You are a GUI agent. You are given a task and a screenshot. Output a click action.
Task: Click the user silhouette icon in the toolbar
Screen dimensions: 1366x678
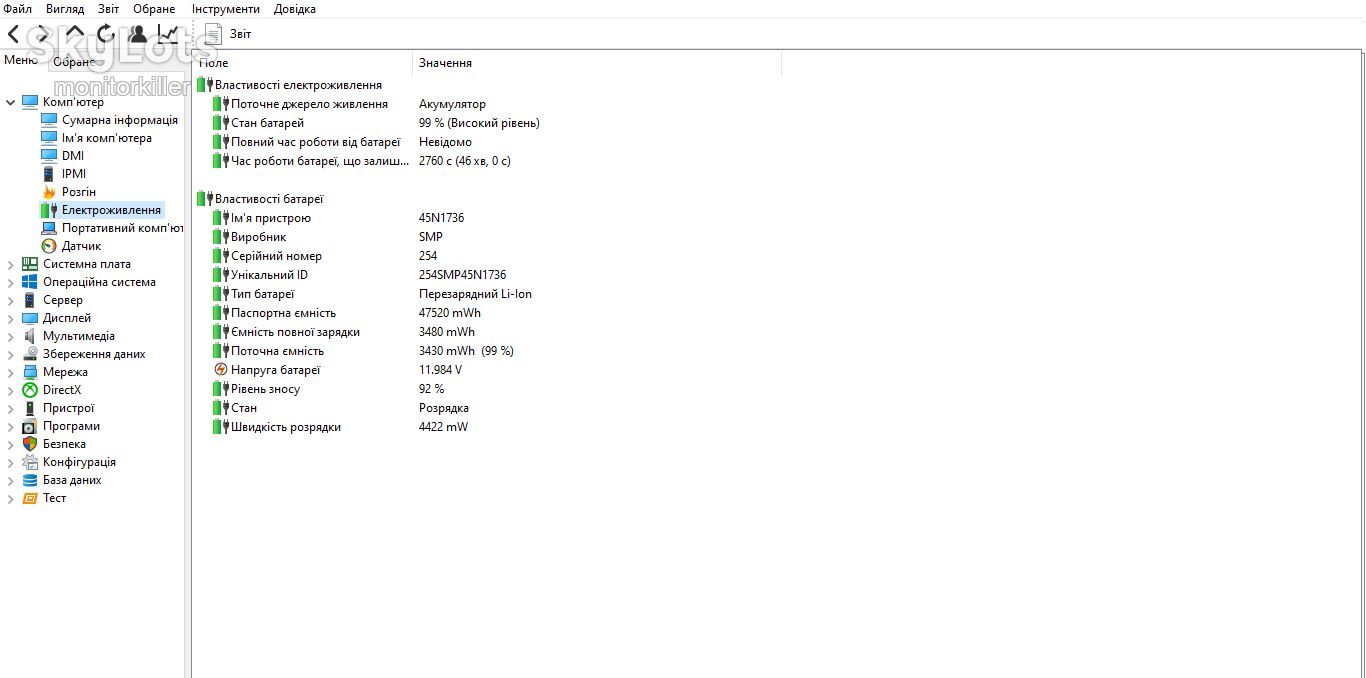click(x=138, y=34)
